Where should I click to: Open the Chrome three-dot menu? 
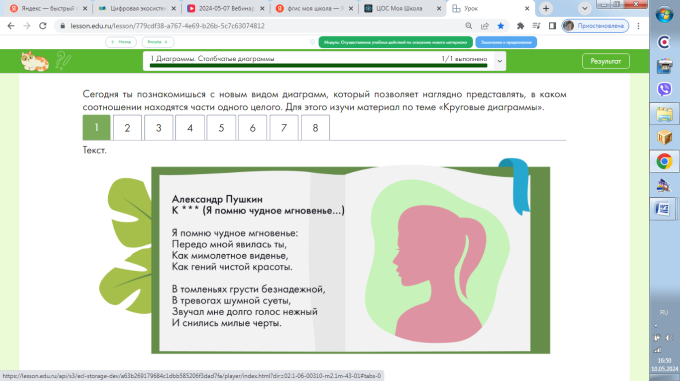638,26
